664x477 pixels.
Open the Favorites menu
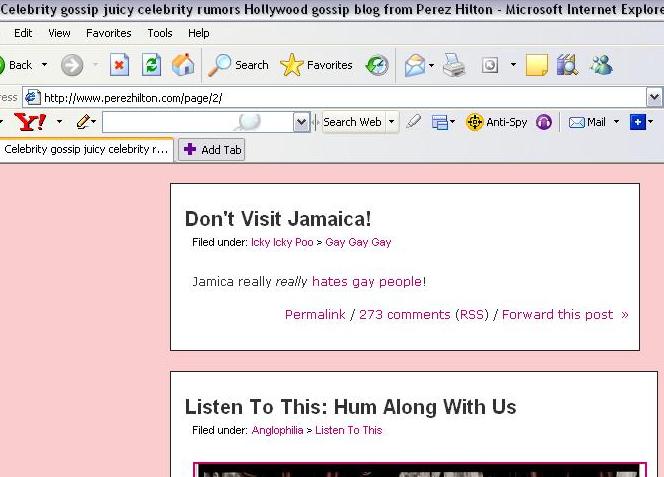pyautogui.click(x=108, y=33)
